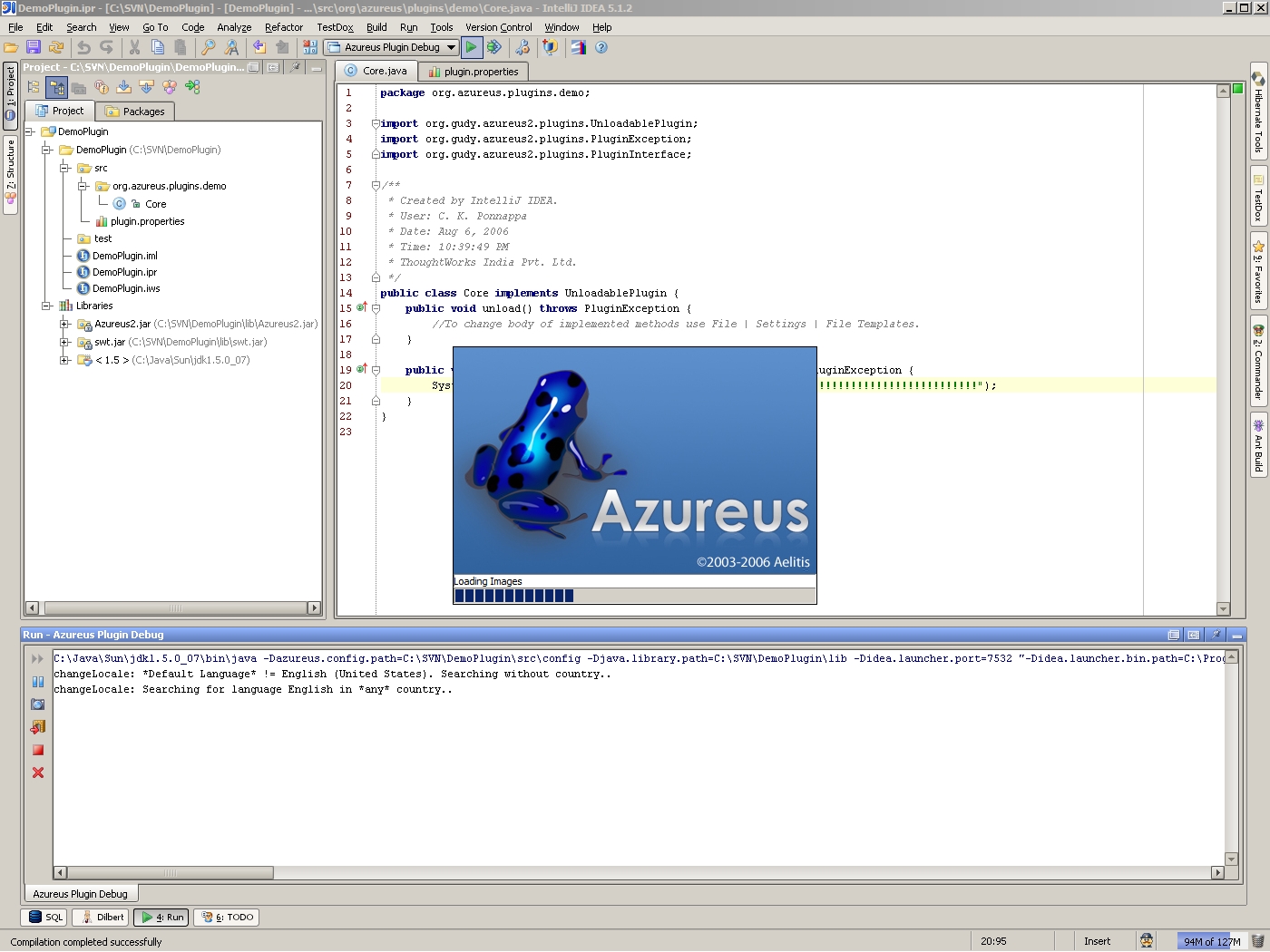Open the Ant Build side panel button

(1258, 443)
